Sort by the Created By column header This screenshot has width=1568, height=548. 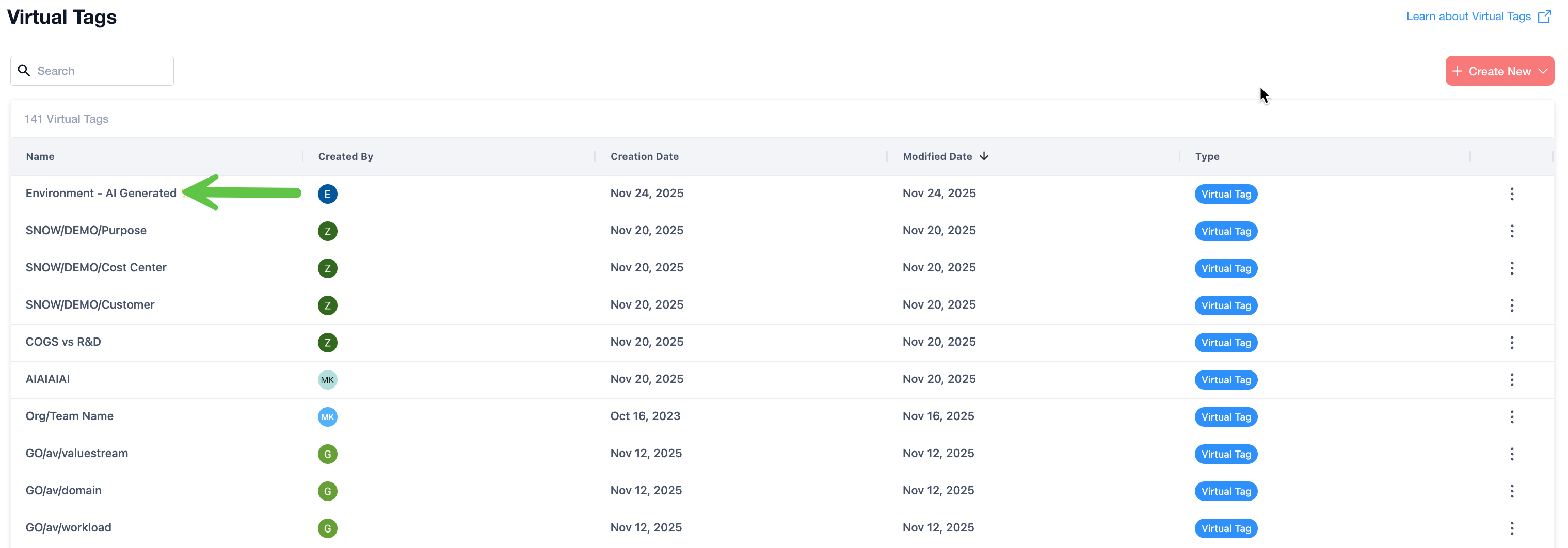pyautogui.click(x=345, y=156)
